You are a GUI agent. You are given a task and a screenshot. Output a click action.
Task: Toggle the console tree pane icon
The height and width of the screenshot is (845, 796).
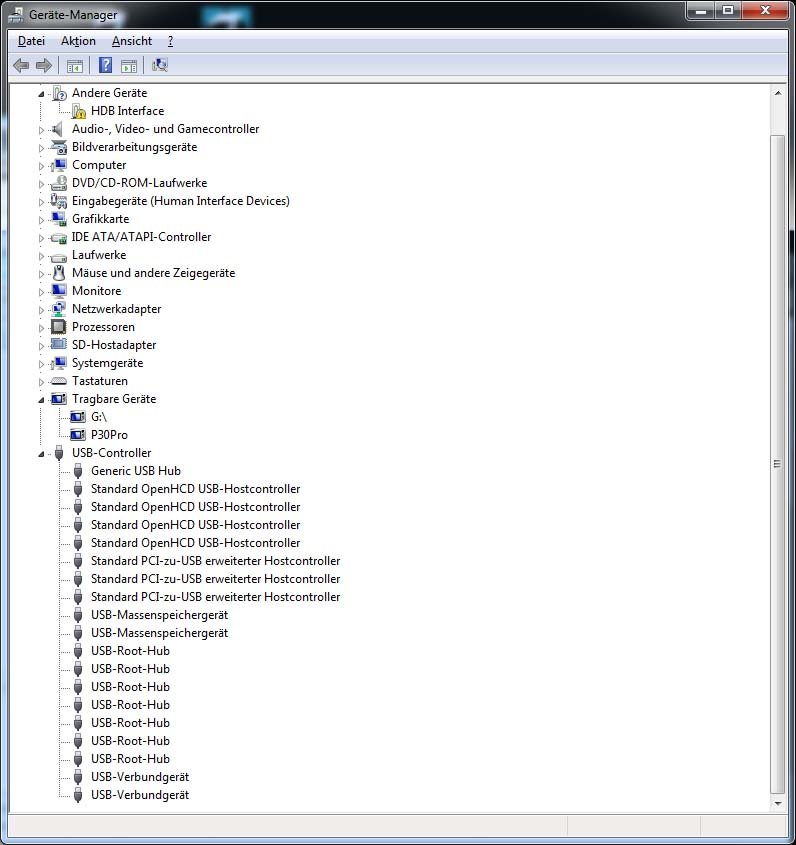point(74,65)
